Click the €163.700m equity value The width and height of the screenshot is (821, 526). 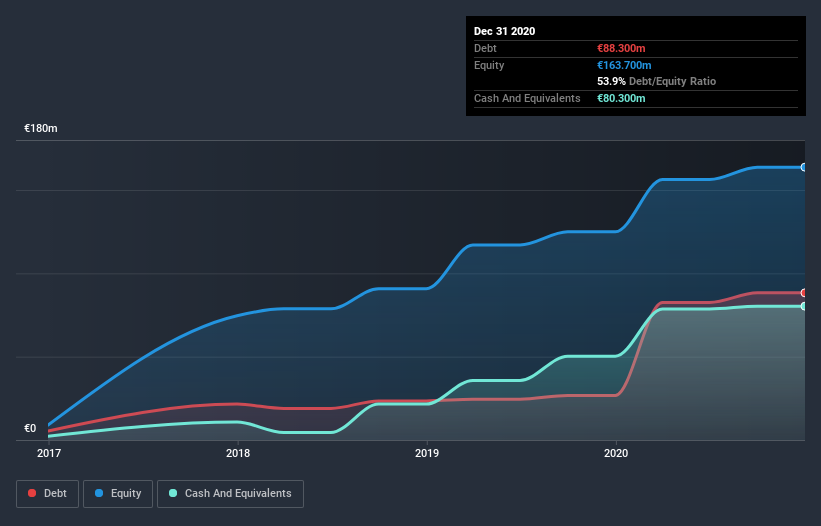[x=624, y=65]
